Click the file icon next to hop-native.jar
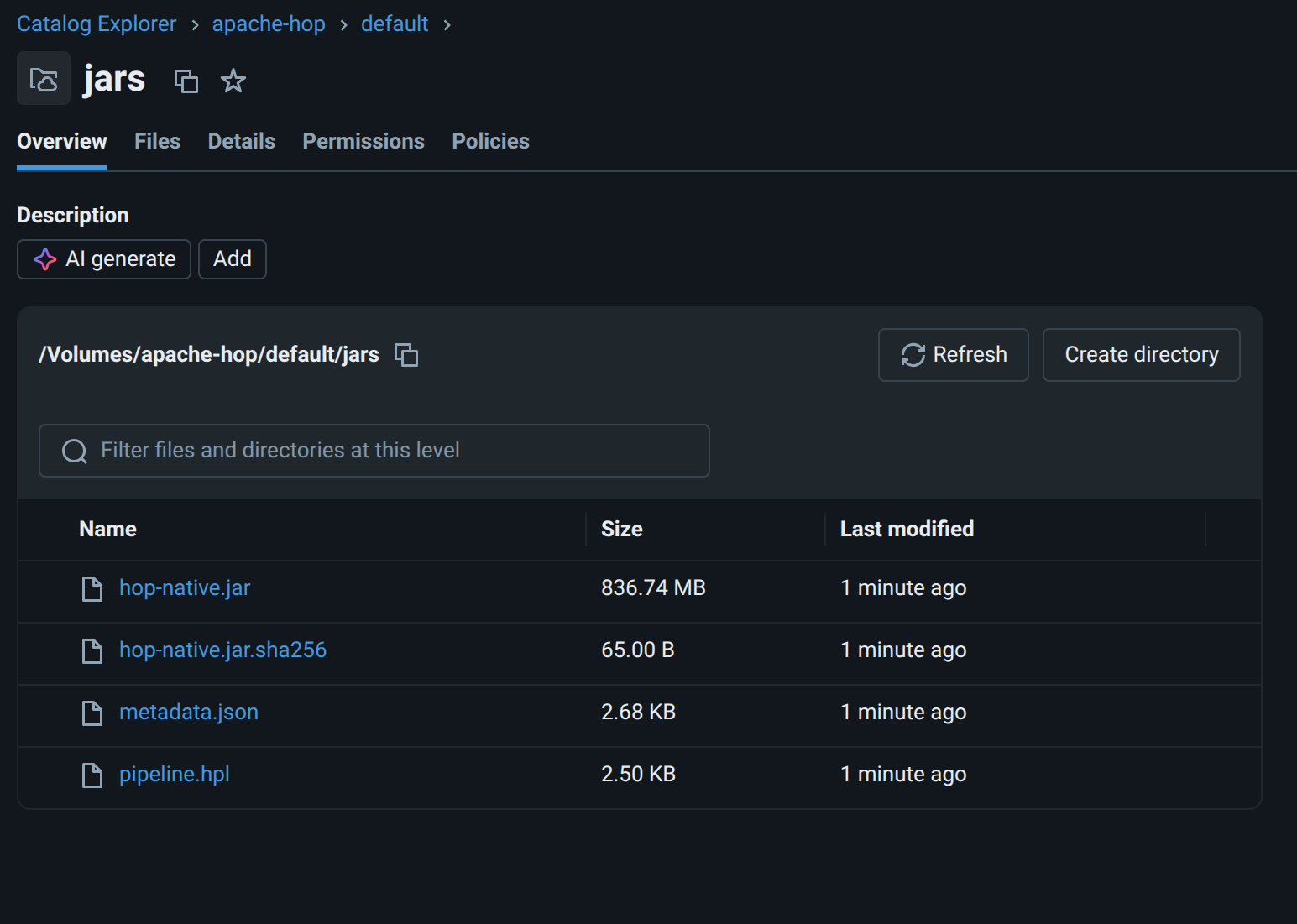 coord(92,589)
